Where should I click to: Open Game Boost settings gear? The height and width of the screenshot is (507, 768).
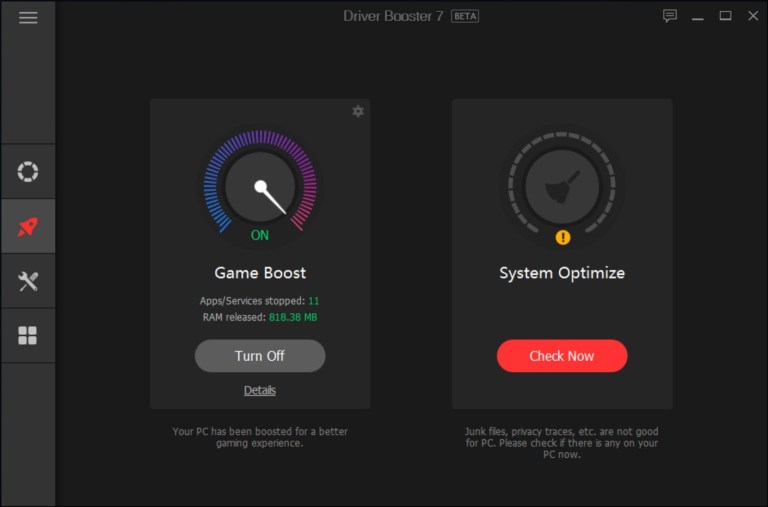(x=358, y=111)
